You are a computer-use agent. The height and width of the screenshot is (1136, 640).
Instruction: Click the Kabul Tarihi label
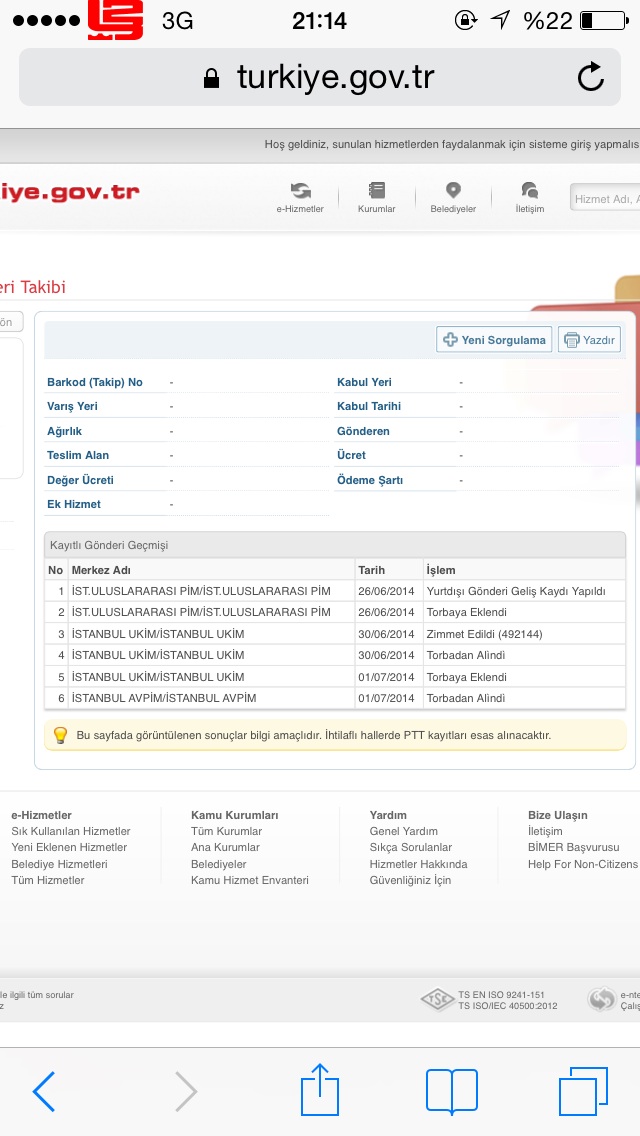(x=369, y=406)
